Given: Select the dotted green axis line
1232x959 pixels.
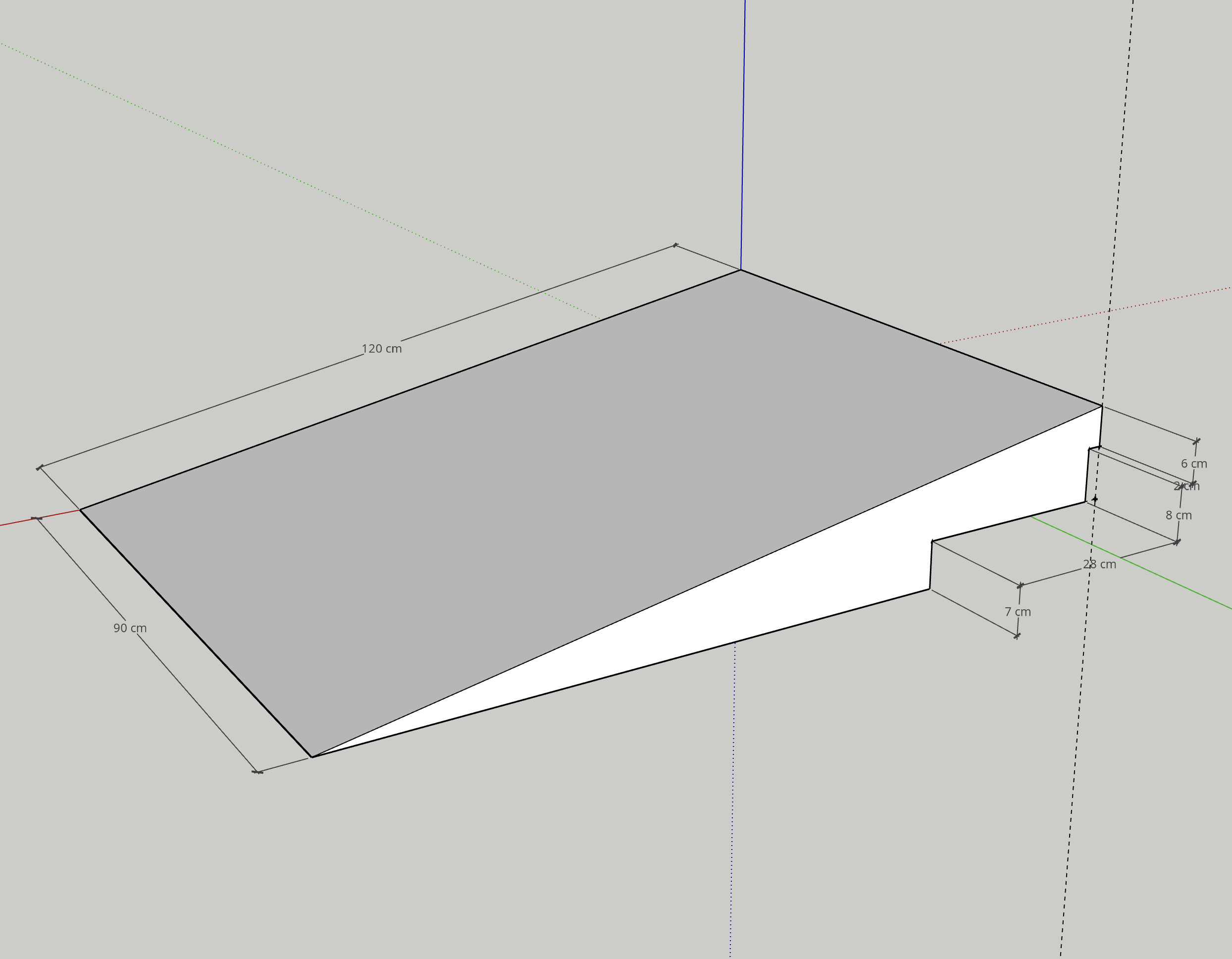Looking at the screenshot, I should point(282,173).
